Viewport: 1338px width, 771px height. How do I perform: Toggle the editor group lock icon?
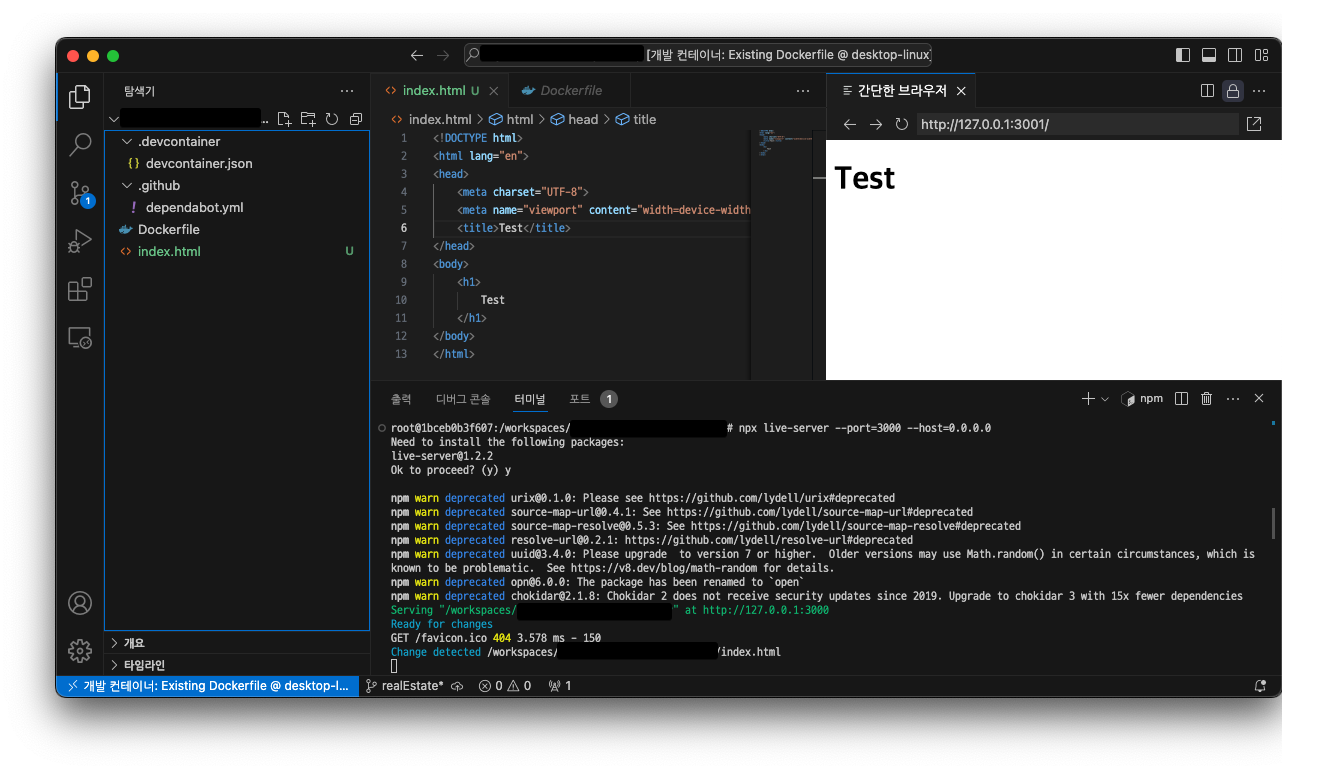pos(1233,91)
